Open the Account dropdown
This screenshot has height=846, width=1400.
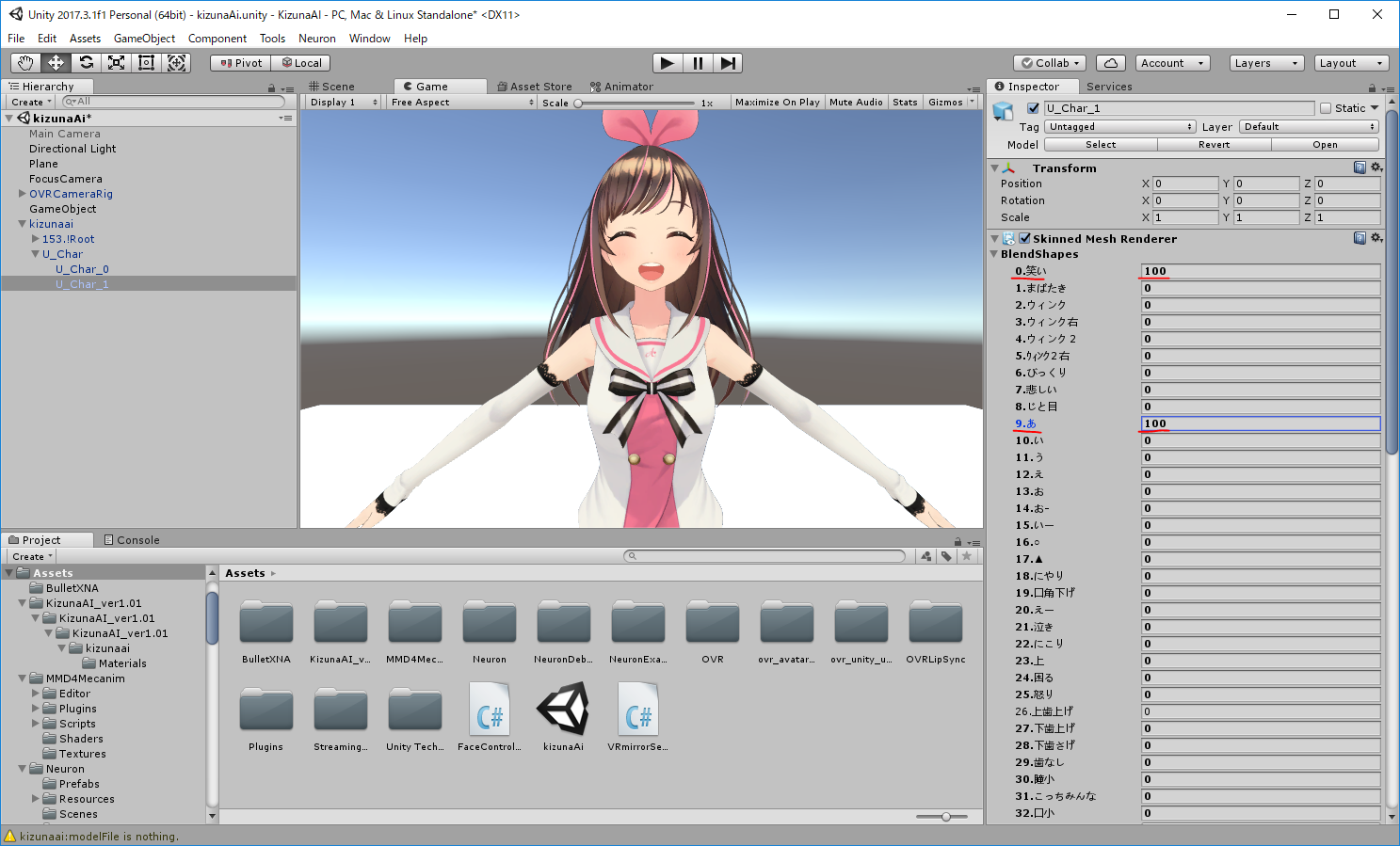pos(1172,63)
